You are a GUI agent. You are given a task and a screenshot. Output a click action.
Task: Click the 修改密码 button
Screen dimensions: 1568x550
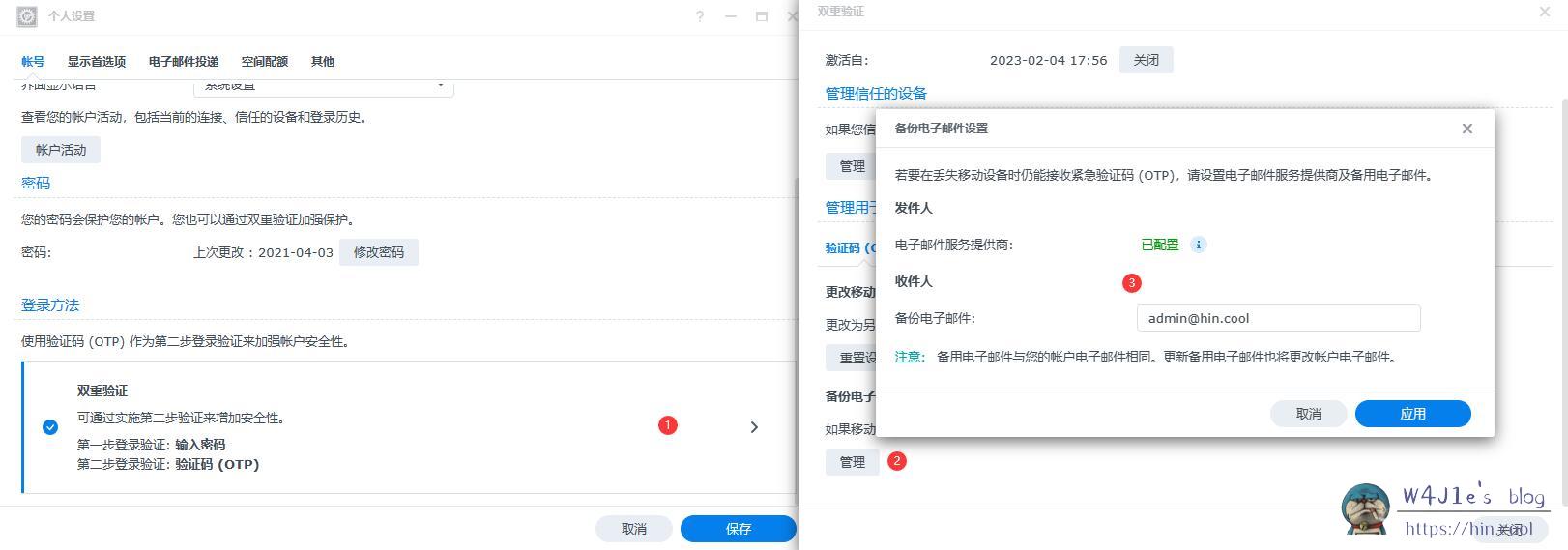coord(379,252)
